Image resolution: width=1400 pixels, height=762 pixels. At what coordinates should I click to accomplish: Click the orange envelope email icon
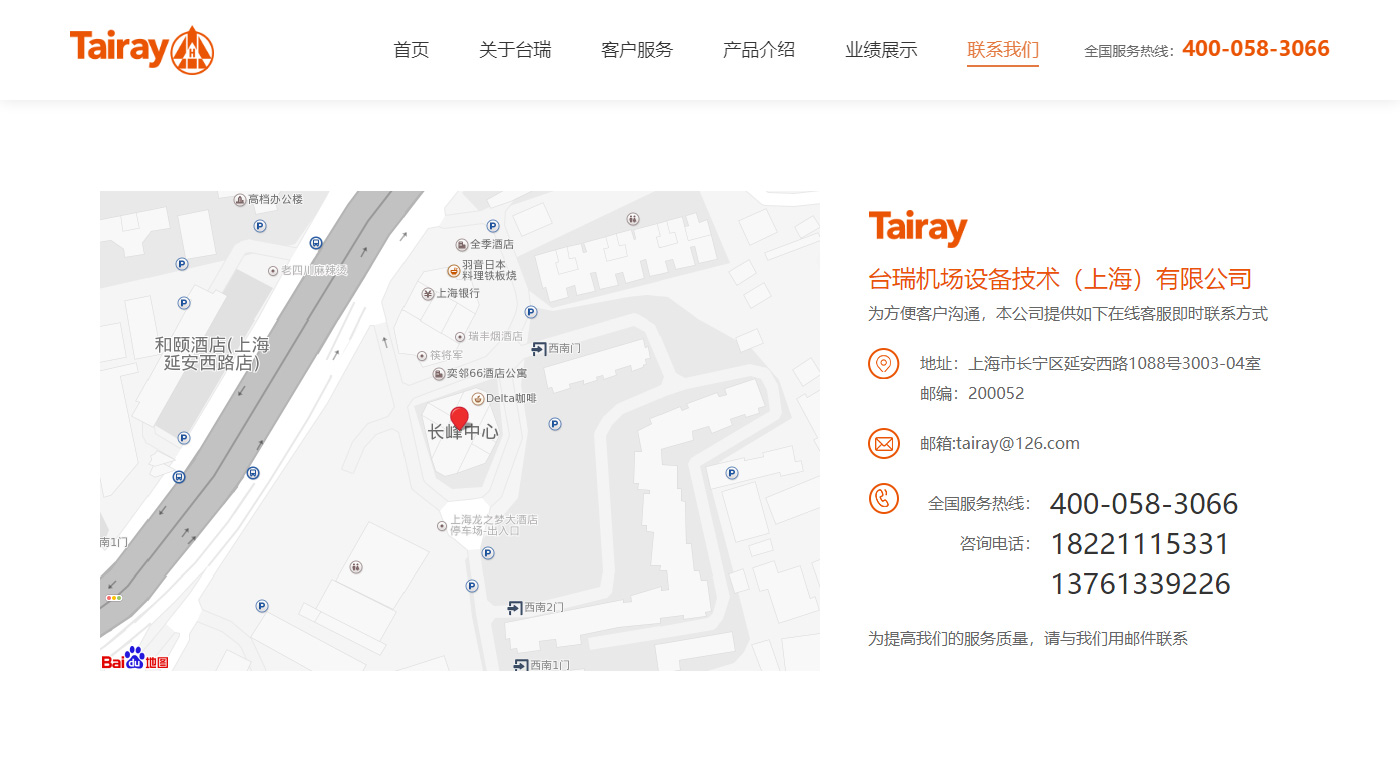pyautogui.click(x=883, y=443)
